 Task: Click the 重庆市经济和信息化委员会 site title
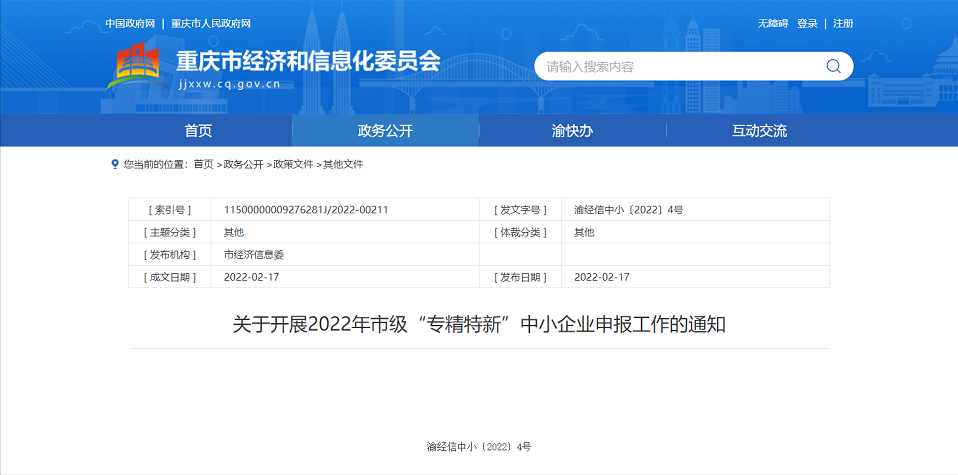coord(307,61)
